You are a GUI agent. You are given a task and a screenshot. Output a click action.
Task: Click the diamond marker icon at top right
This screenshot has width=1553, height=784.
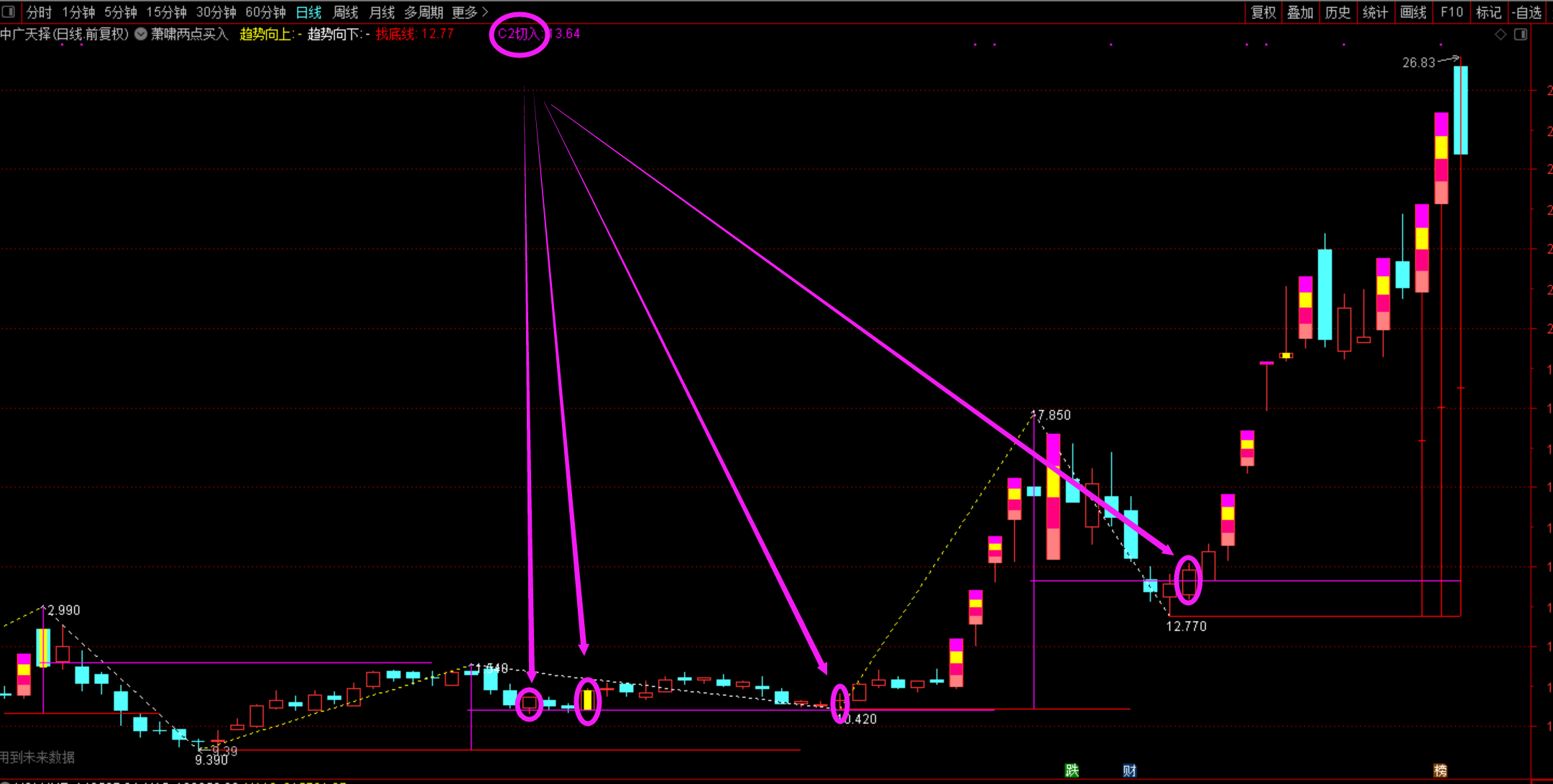[x=1501, y=34]
